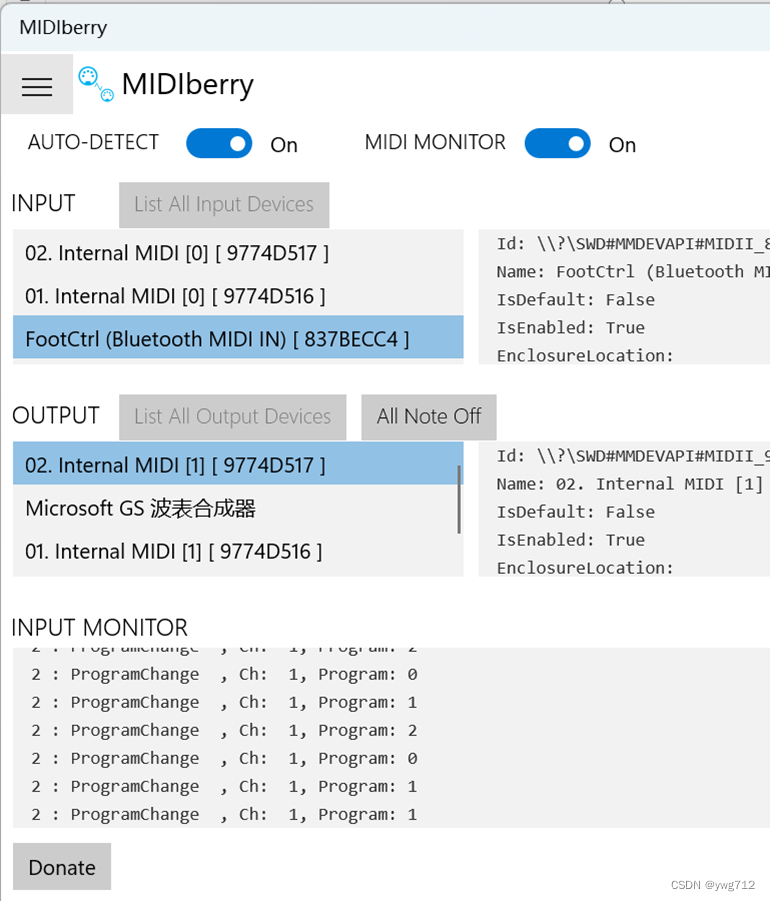Disable the MIDI MONITOR toggle
This screenshot has width=770, height=901.
pyautogui.click(x=557, y=143)
